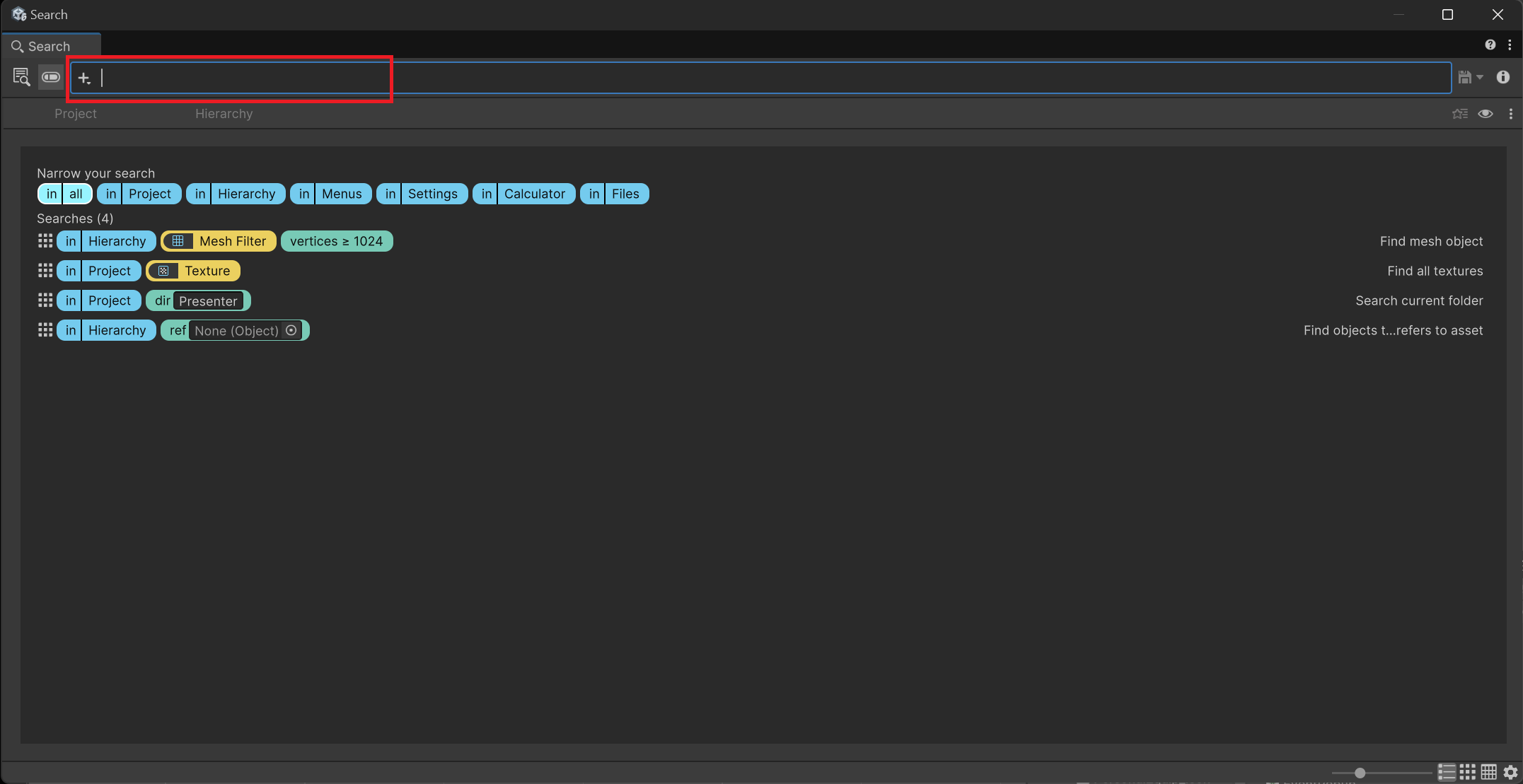Switch to grid view icon
Screen dimensions: 1523x784
1468,772
